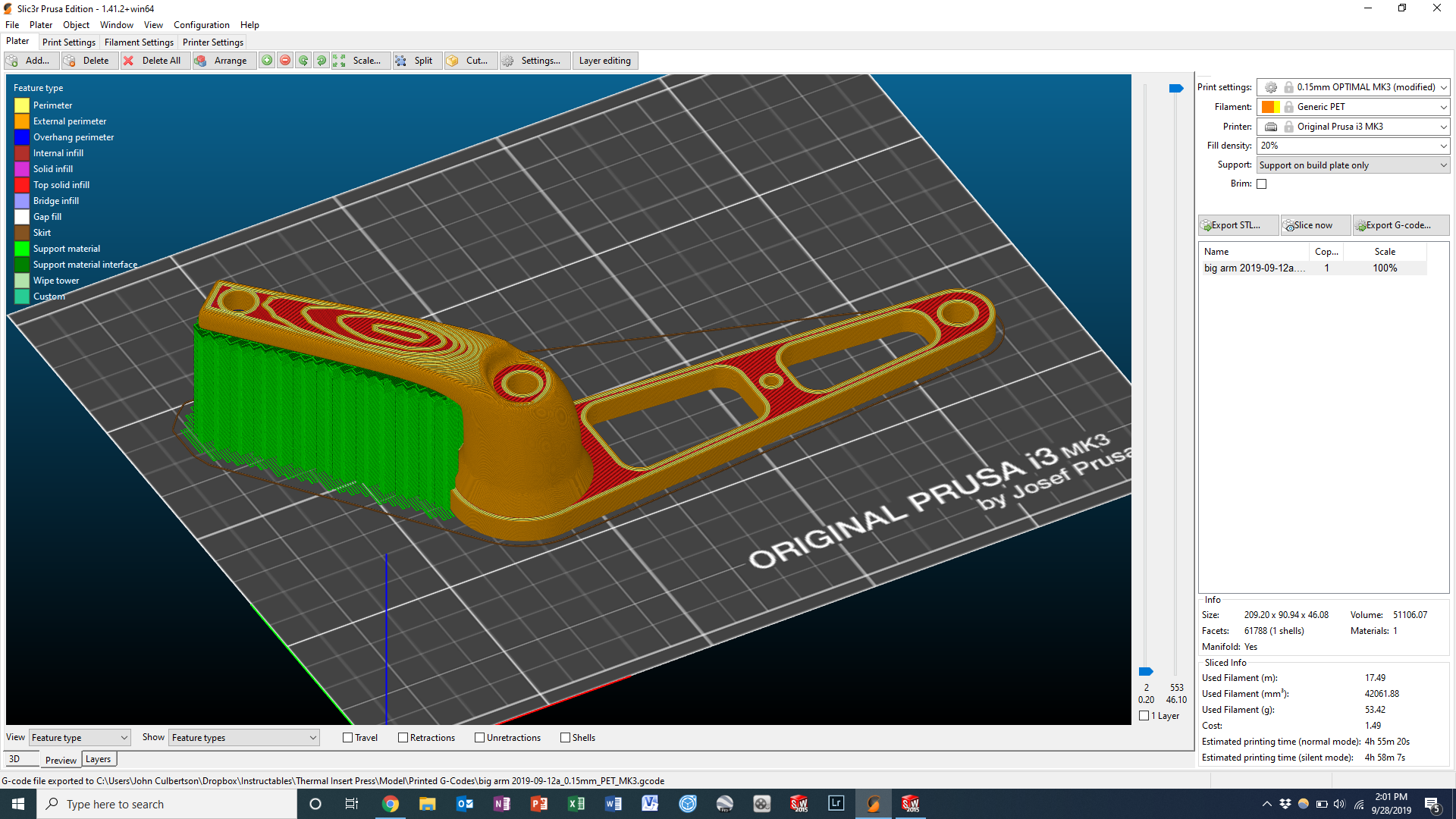This screenshot has height=819, width=1456.
Task: Open the Show dropdown set to Feature types
Action: (x=243, y=738)
